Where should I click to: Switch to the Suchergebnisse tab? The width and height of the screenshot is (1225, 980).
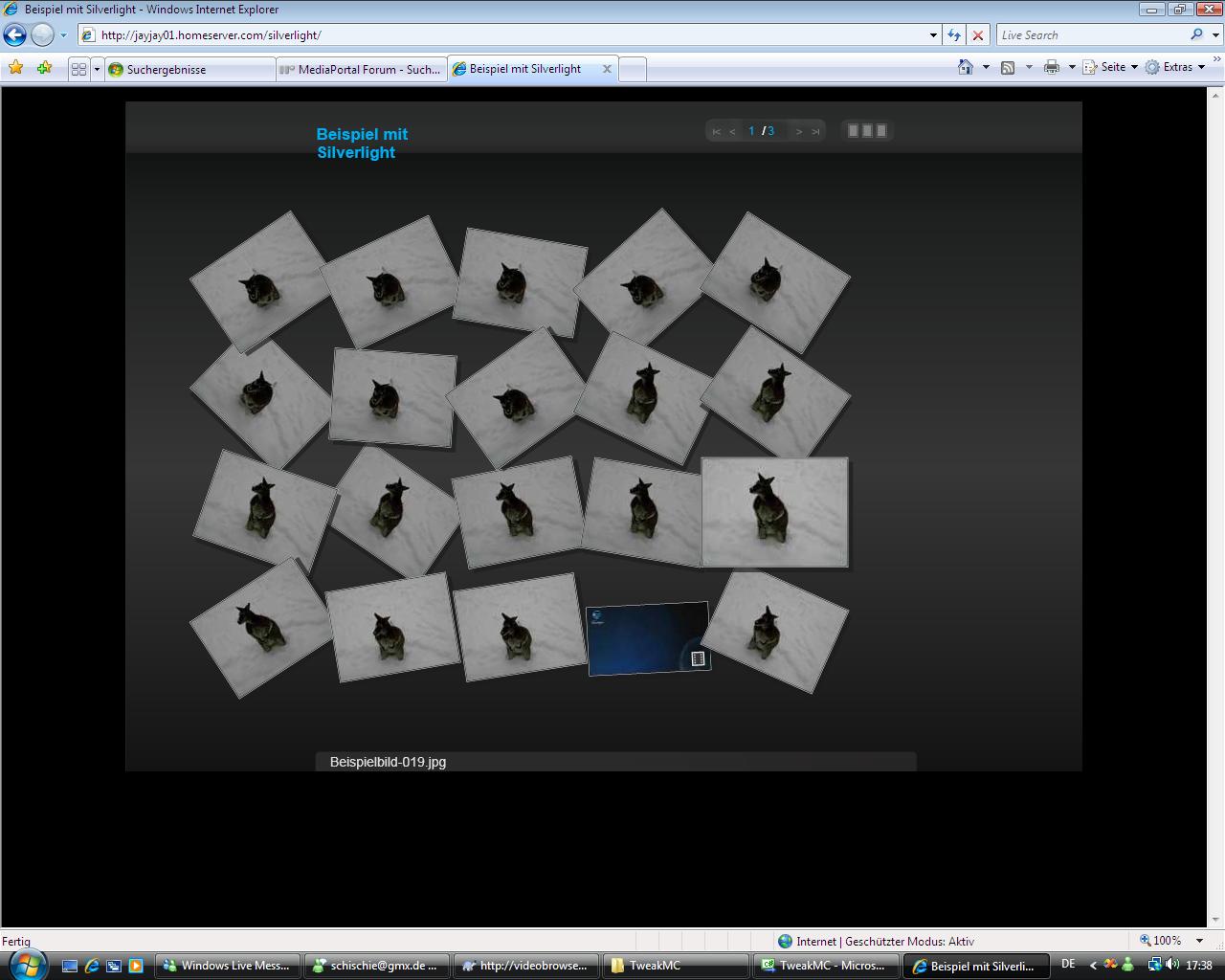click(189, 69)
